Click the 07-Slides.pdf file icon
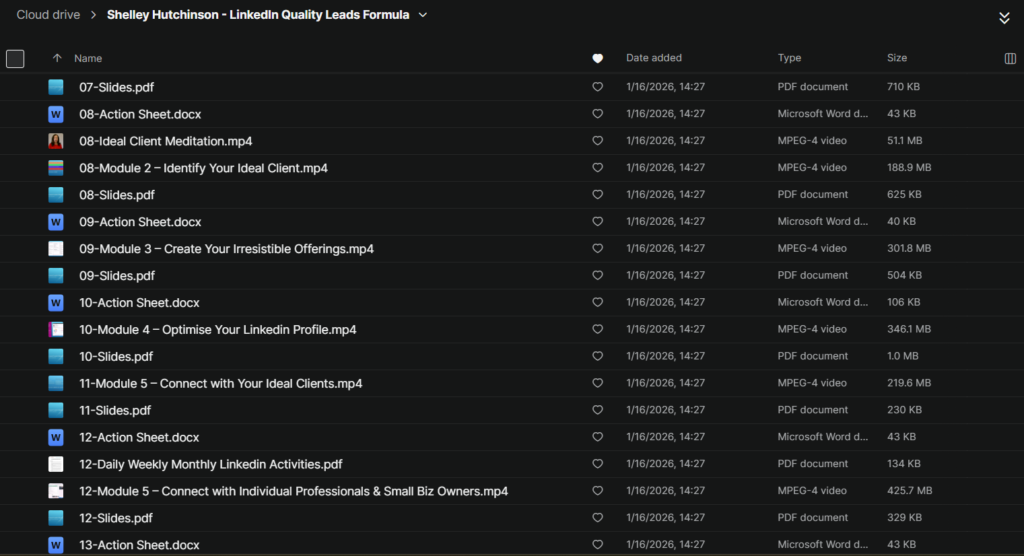Image resolution: width=1024 pixels, height=556 pixels. 56,87
